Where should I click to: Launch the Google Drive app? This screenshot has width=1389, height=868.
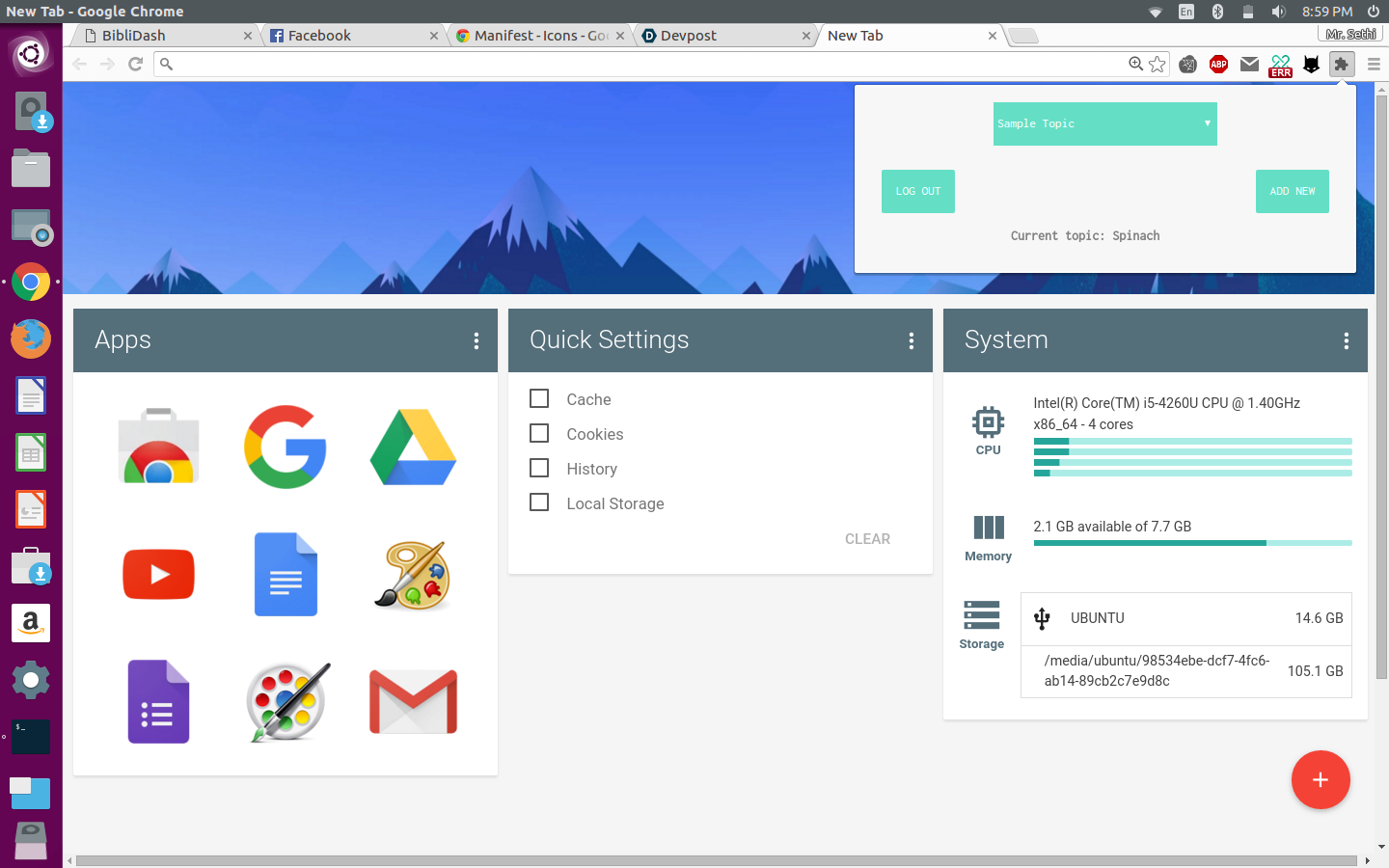point(413,447)
